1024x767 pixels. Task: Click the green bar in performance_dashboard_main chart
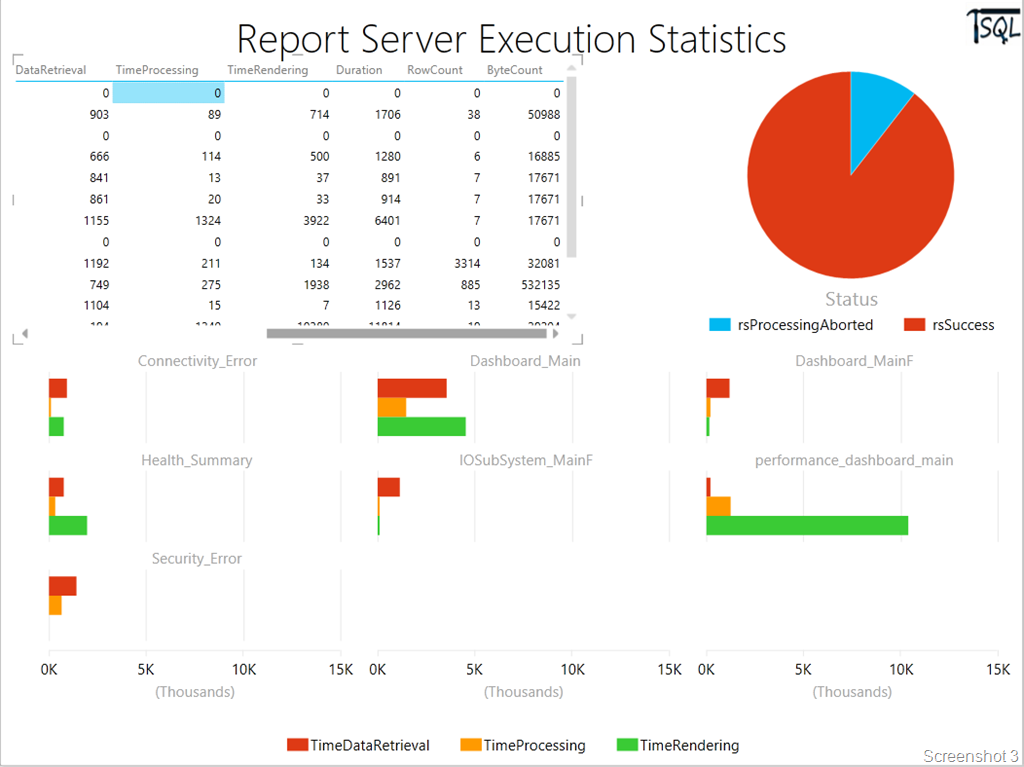[x=807, y=525]
